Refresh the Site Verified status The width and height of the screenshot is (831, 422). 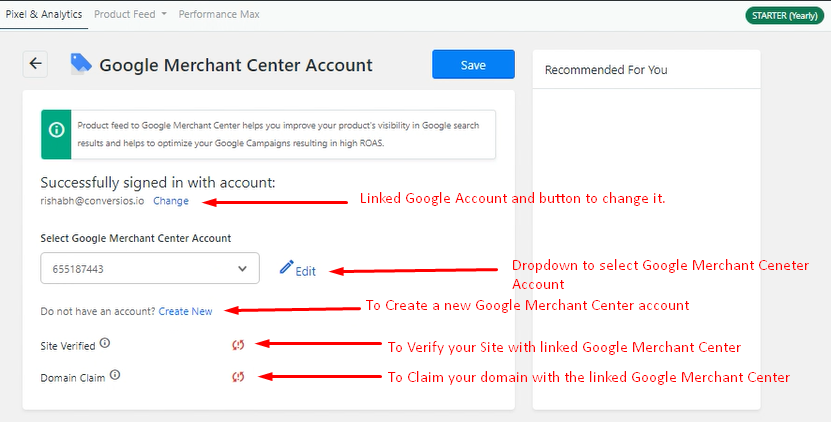[x=238, y=345]
